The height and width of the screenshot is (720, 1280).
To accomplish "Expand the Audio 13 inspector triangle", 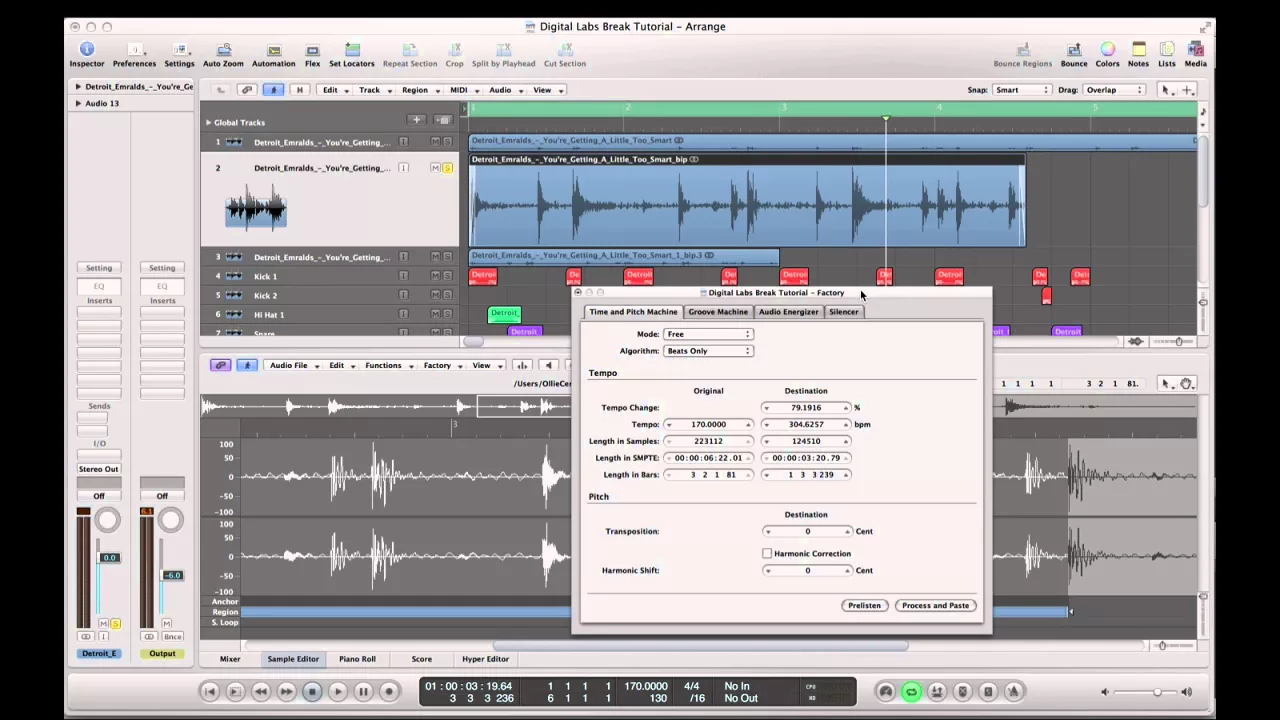I will coord(78,103).
